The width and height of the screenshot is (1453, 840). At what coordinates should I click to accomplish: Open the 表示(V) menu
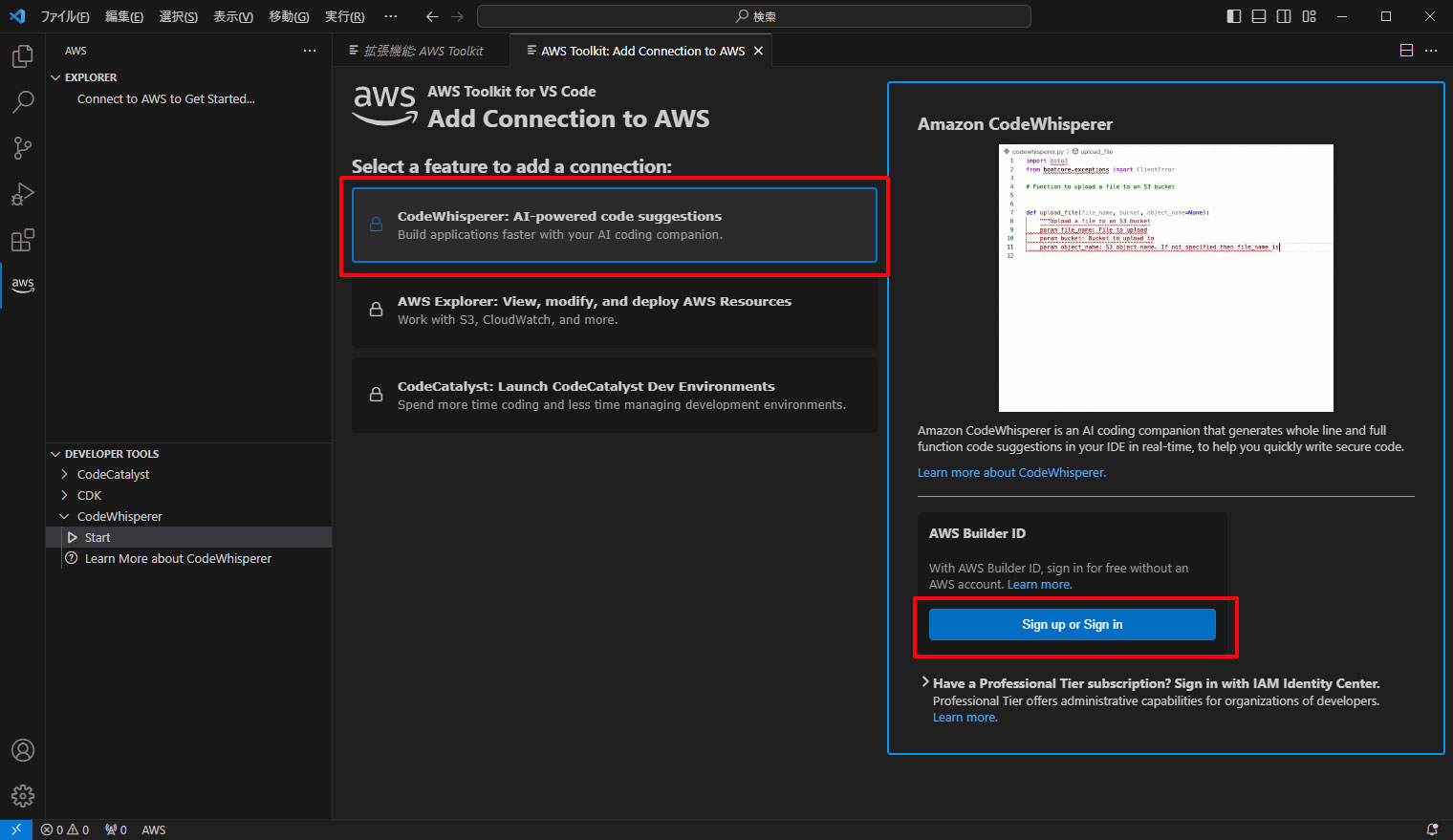click(x=233, y=16)
